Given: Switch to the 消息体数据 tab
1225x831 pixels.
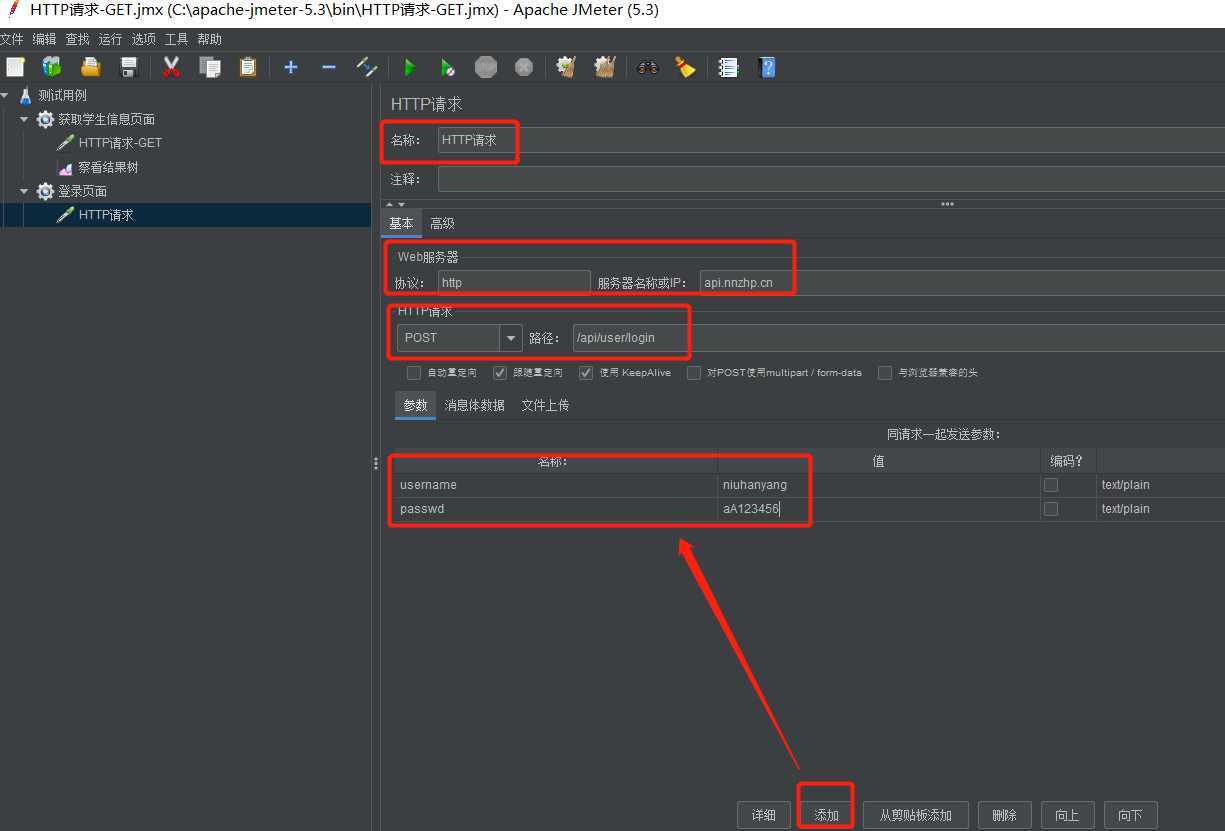Looking at the screenshot, I should coord(474,405).
